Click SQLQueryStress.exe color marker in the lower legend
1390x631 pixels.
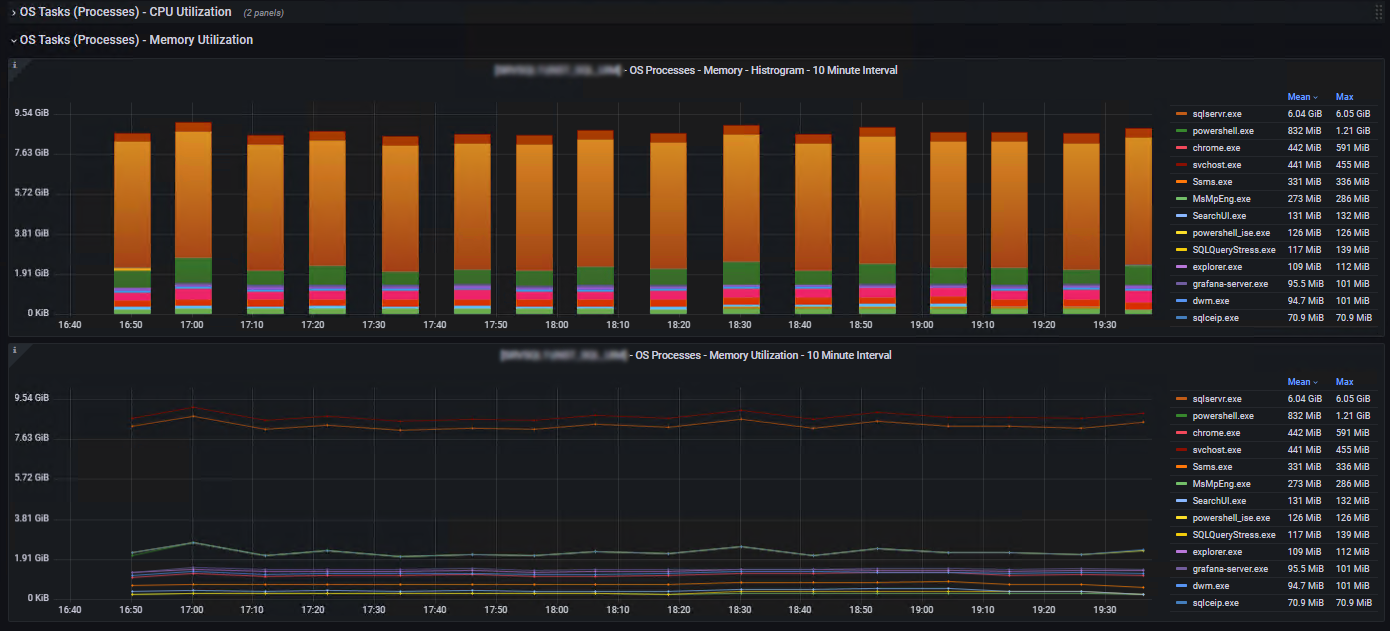pos(1181,535)
